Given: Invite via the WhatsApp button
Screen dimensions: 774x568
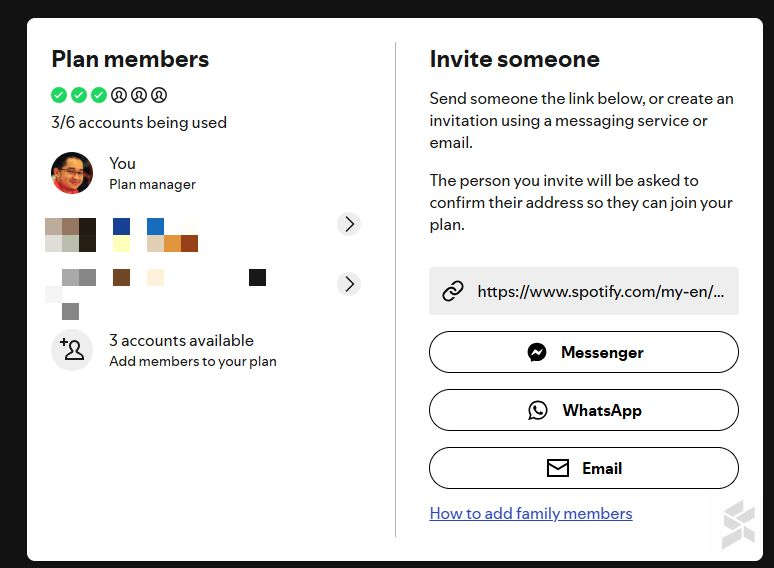Looking at the screenshot, I should (584, 410).
